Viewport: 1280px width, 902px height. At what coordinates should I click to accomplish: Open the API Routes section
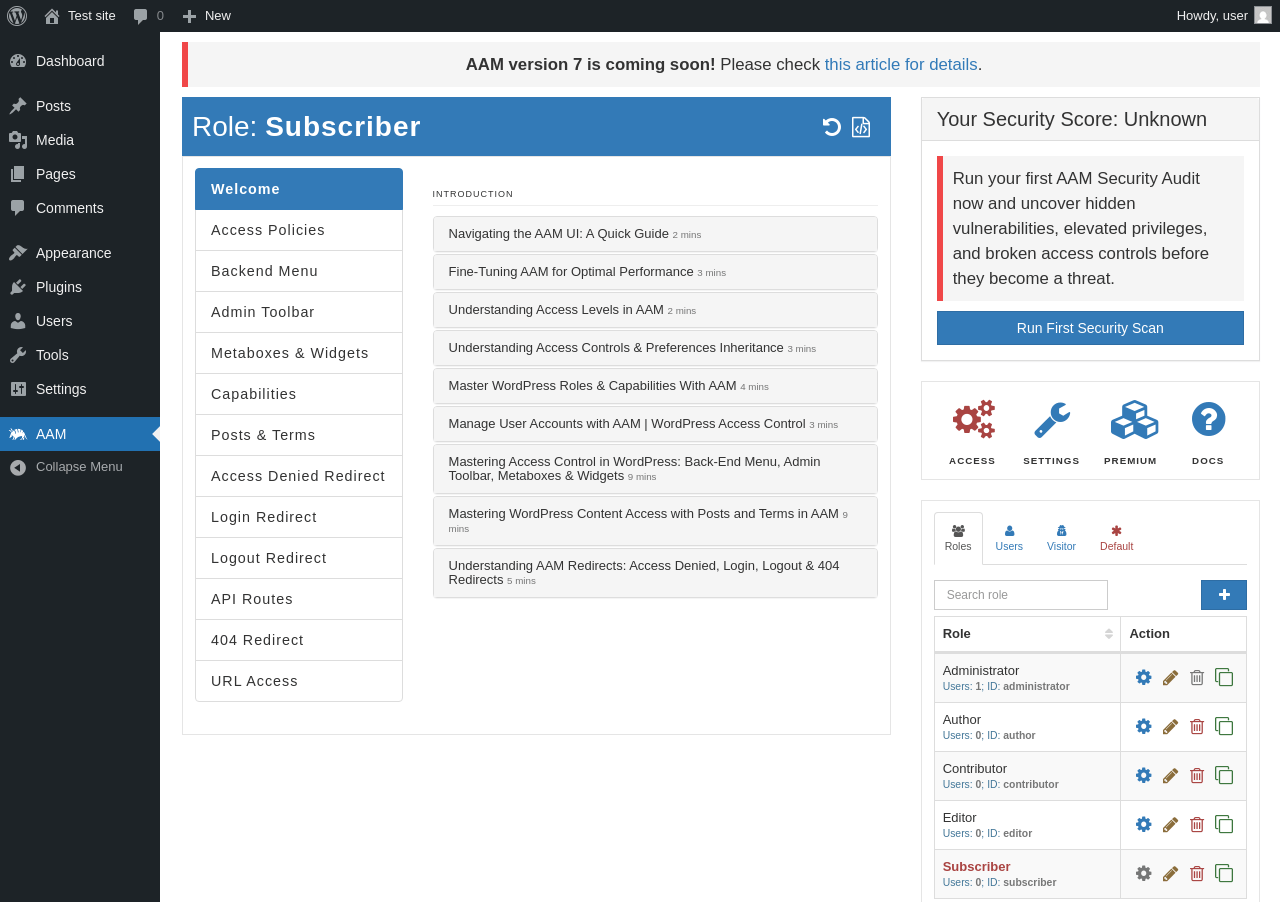pyautogui.click(x=299, y=599)
